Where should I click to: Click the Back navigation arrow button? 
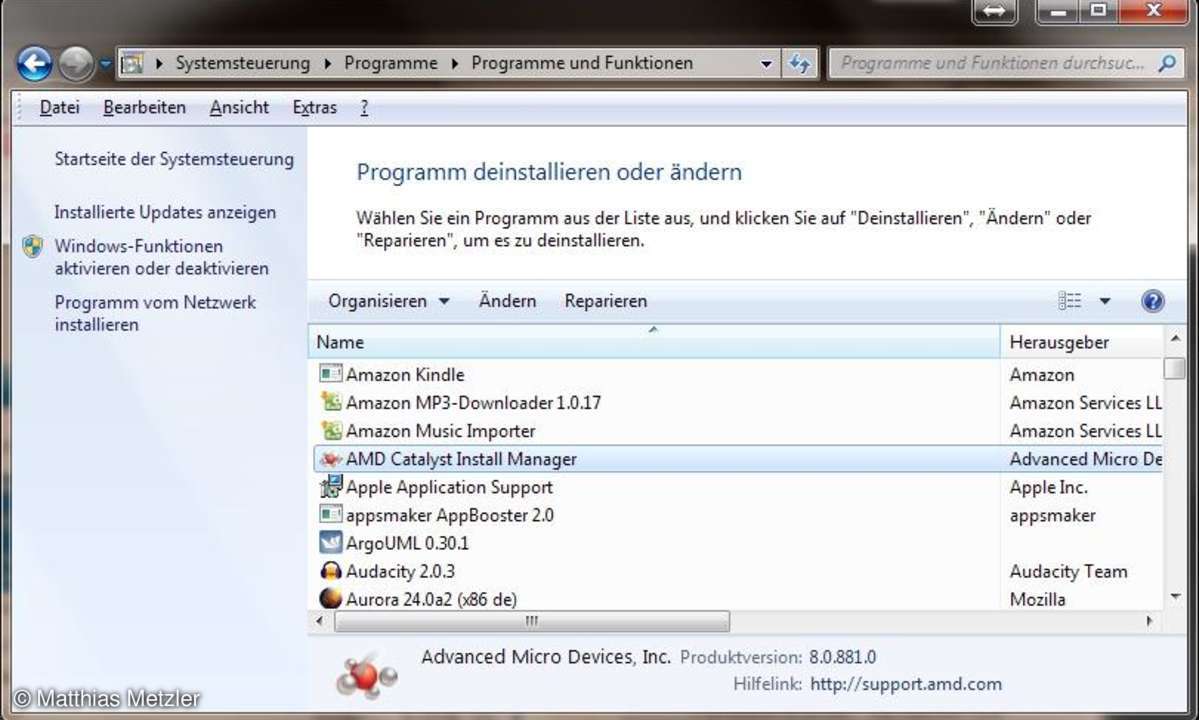[x=34, y=64]
